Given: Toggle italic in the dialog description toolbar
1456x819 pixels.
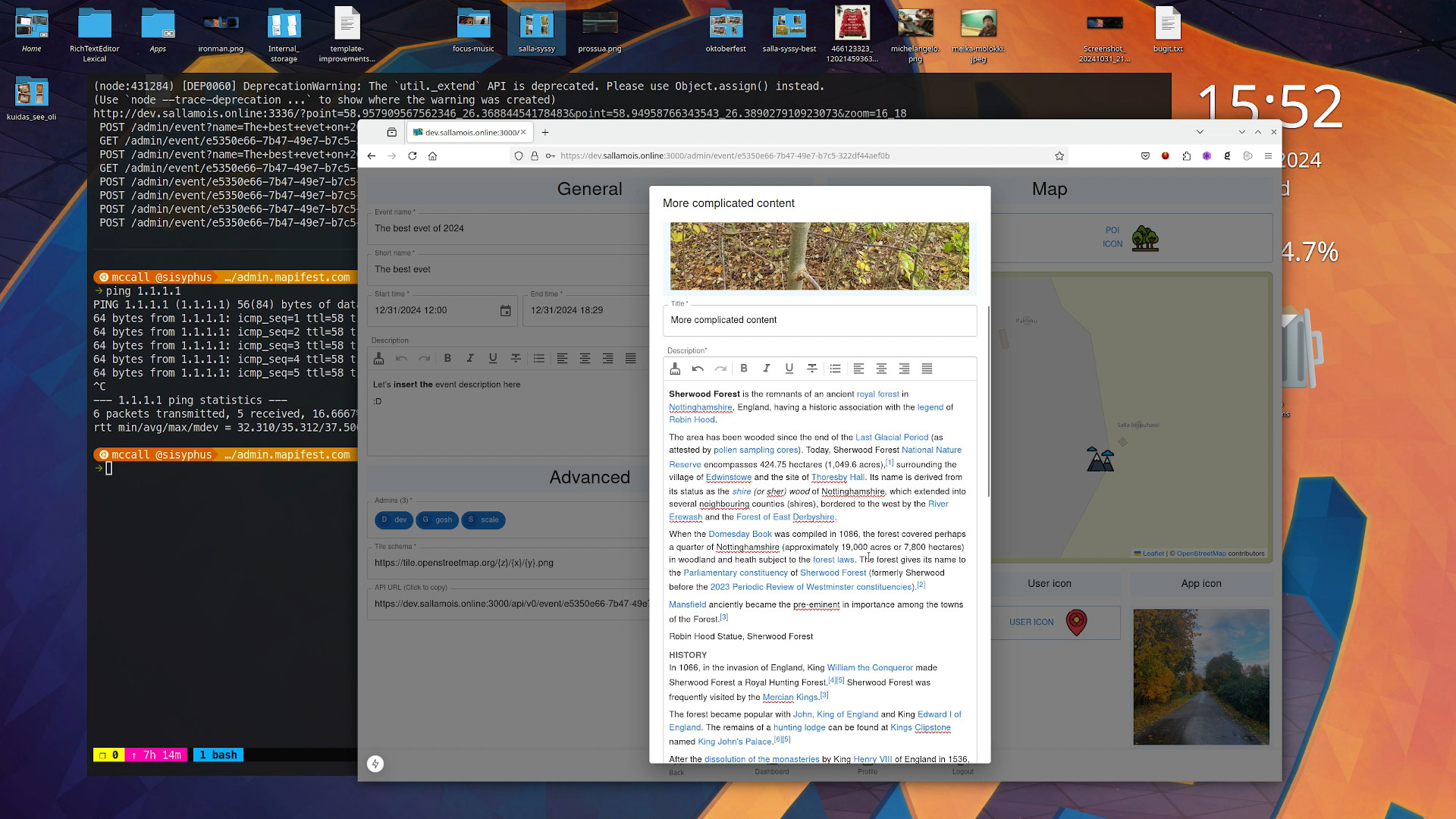Looking at the screenshot, I should tap(767, 369).
